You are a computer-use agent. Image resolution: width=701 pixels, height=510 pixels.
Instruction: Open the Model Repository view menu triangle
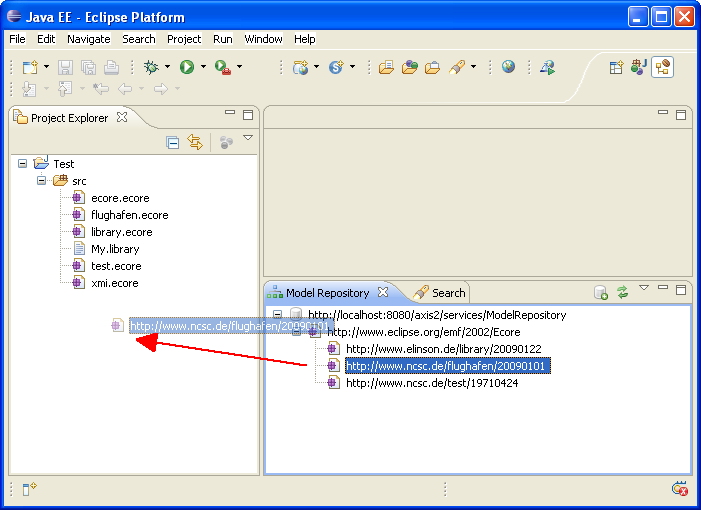click(644, 287)
